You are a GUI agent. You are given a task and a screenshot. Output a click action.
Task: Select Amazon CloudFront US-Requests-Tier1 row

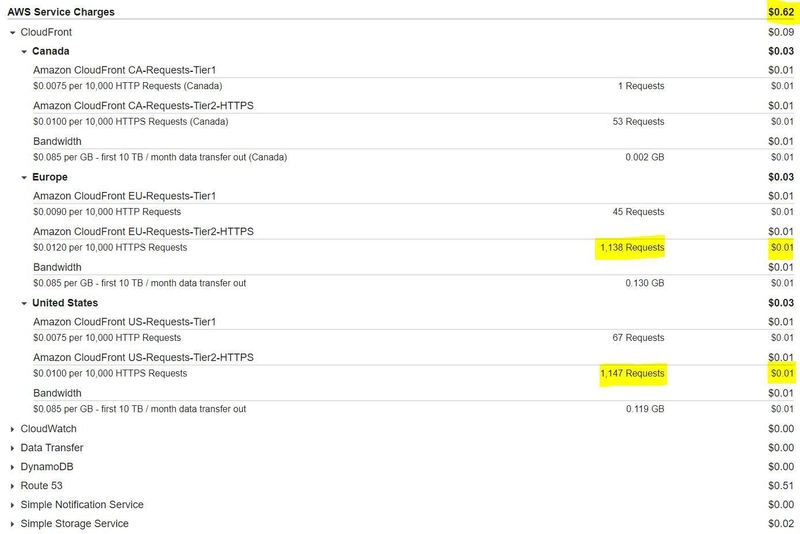tap(413, 322)
